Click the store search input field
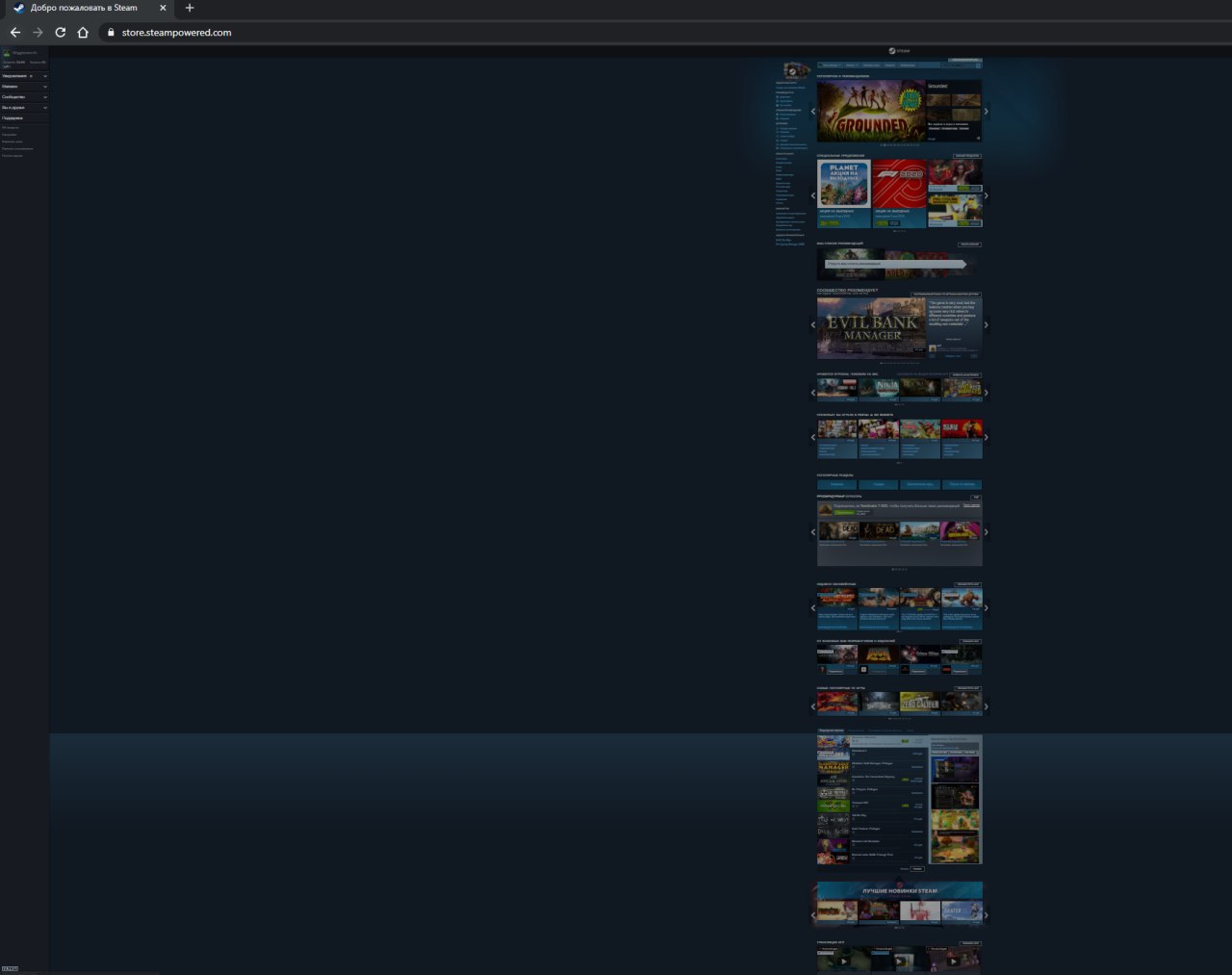Viewport: 1232px width, 975px height. [x=957, y=65]
